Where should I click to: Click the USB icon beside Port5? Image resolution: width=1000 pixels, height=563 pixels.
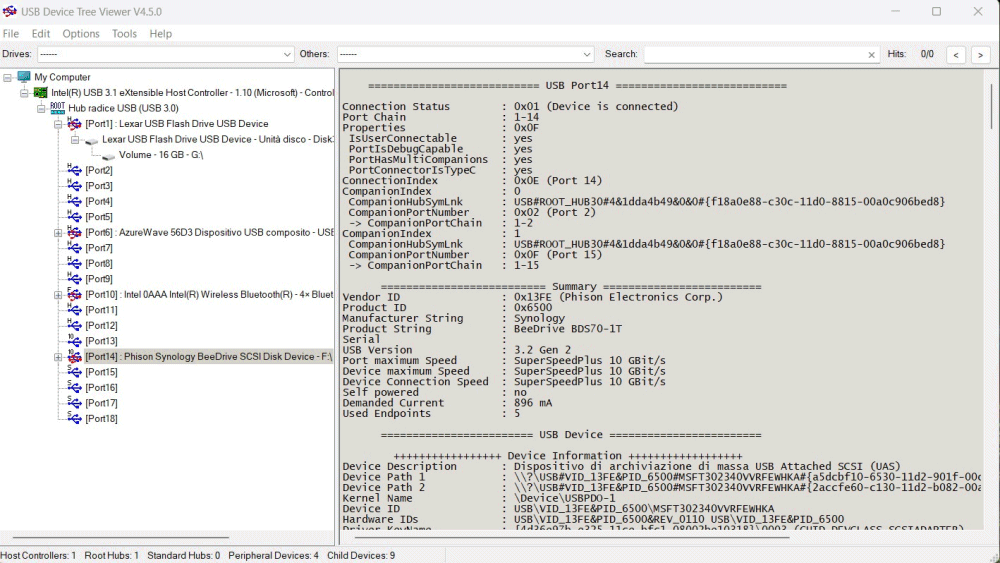75,217
